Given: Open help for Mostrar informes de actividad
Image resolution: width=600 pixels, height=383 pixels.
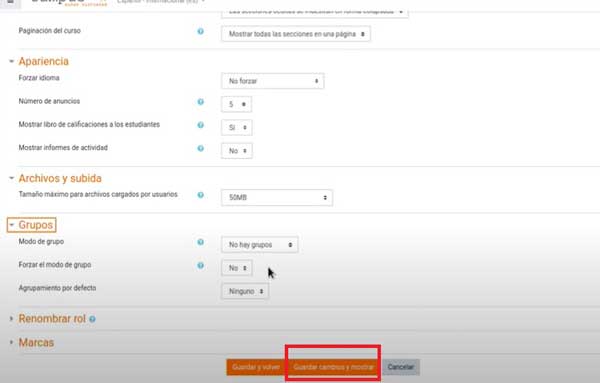Looking at the screenshot, I should [200, 148].
